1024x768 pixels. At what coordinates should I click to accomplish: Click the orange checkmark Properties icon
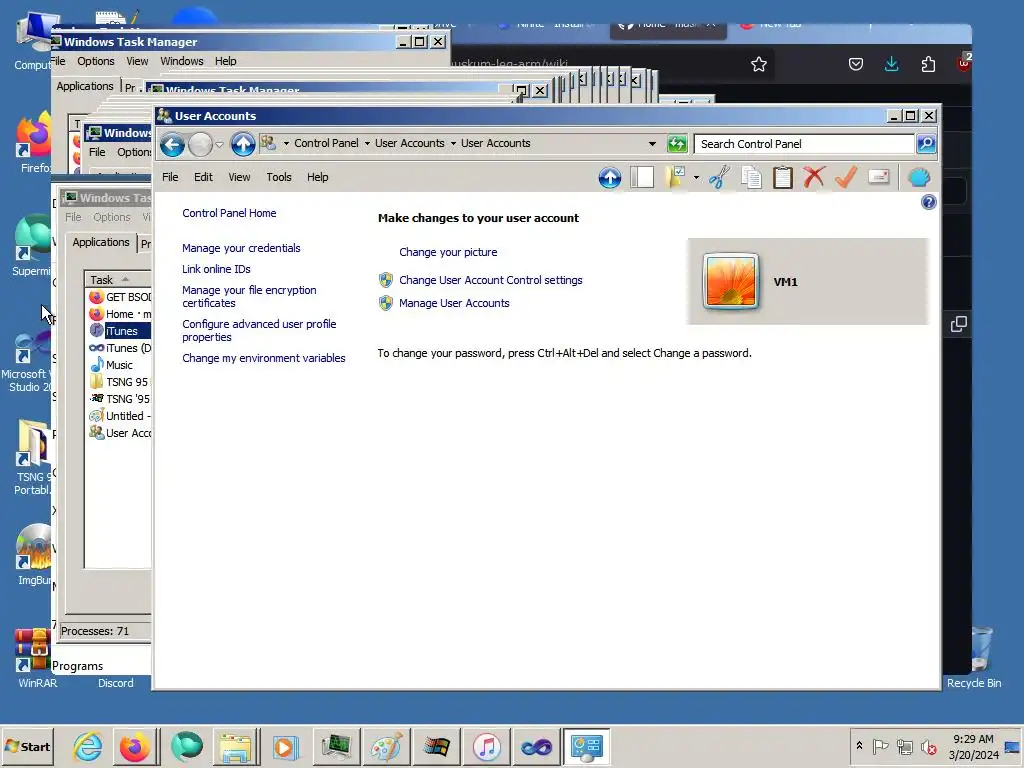coord(846,177)
